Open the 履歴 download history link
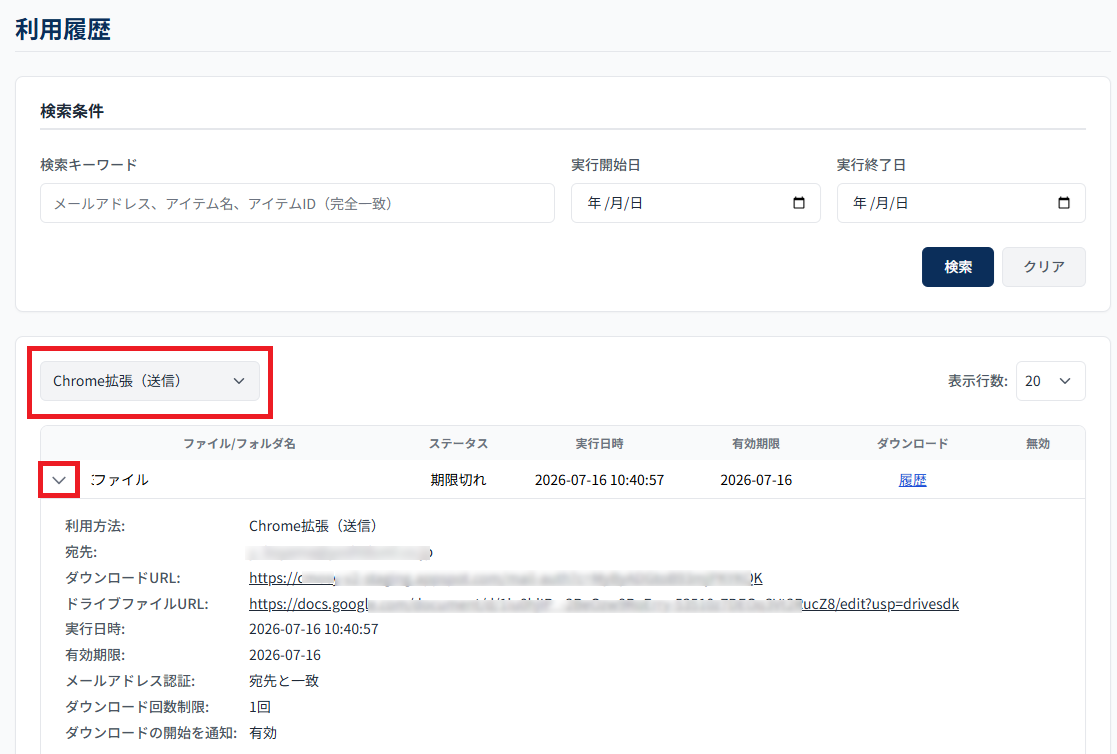The height and width of the screenshot is (754, 1117). pyautogui.click(x=913, y=480)
